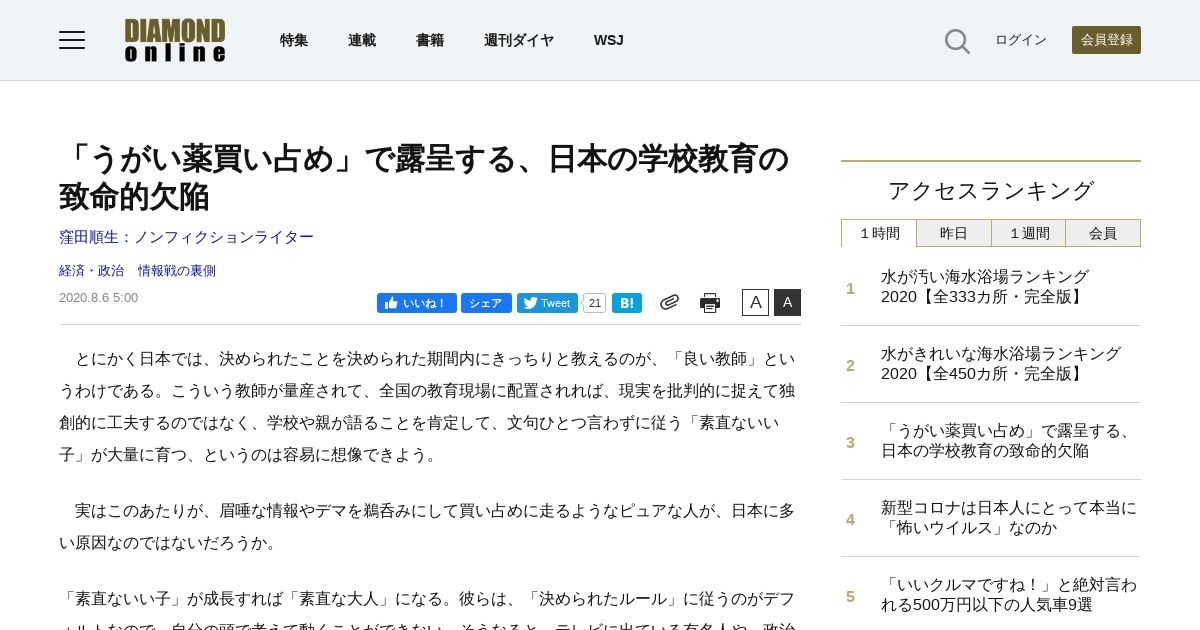Viewport: 1200px width, 630px height.
Task: Select the １時間 ranking tab
Action: point(879,233)
